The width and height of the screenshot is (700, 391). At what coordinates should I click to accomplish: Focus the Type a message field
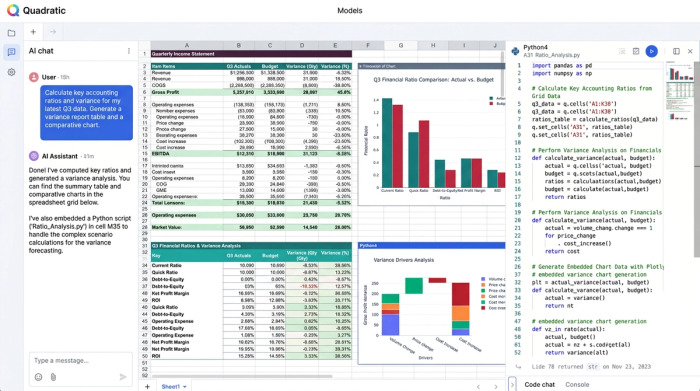81,360
